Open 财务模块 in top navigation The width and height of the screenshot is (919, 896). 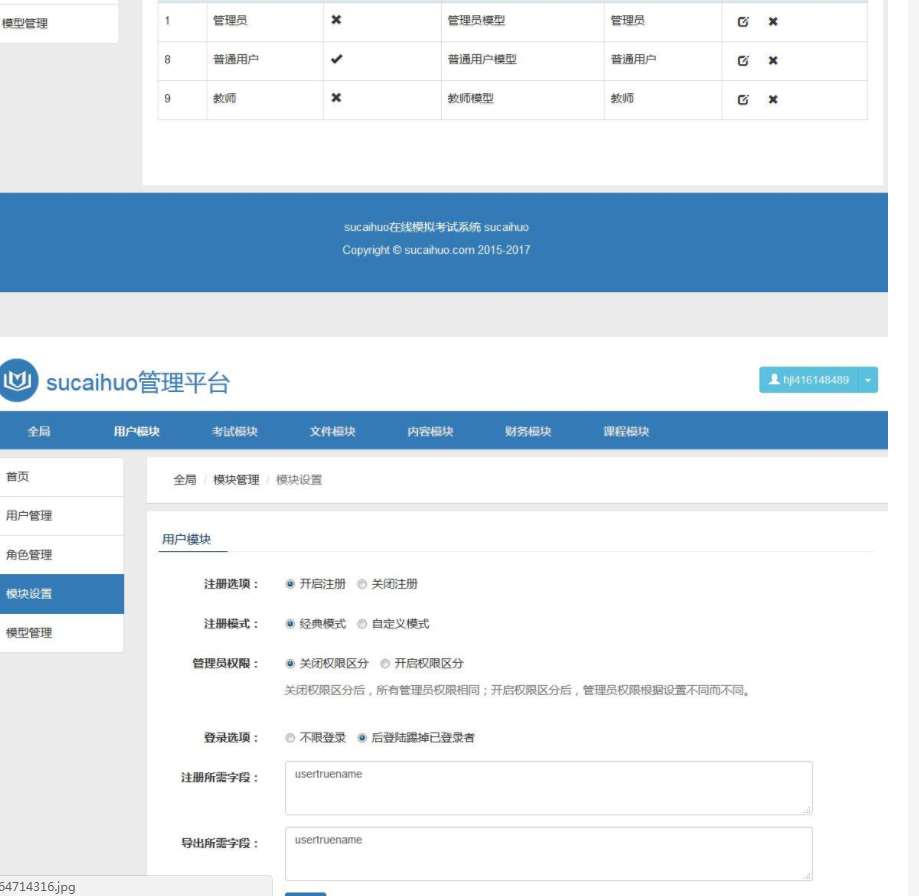pos(528,431)
